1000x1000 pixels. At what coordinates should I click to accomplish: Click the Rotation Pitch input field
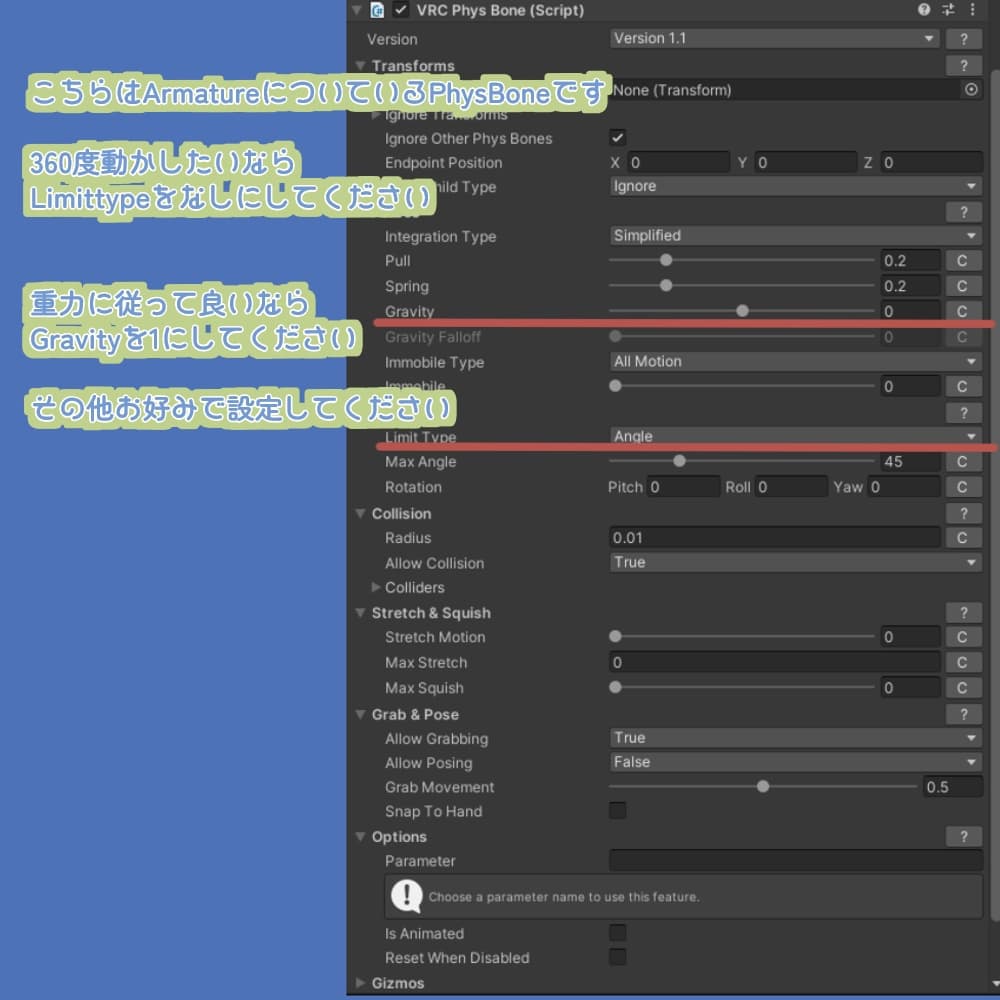(683, 487)
